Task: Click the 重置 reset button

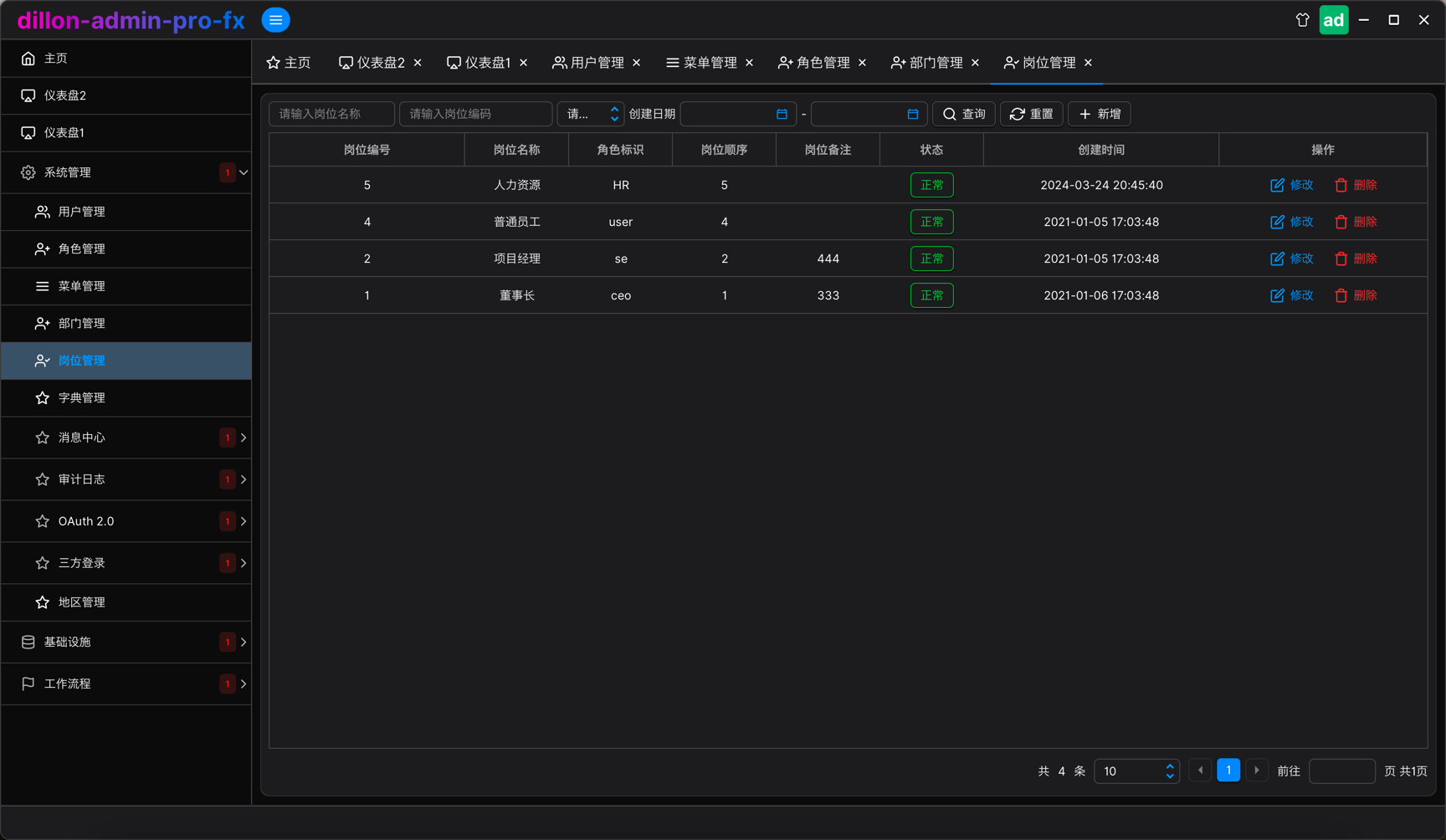Action: pyautogui.click(x=1032, y=114)
